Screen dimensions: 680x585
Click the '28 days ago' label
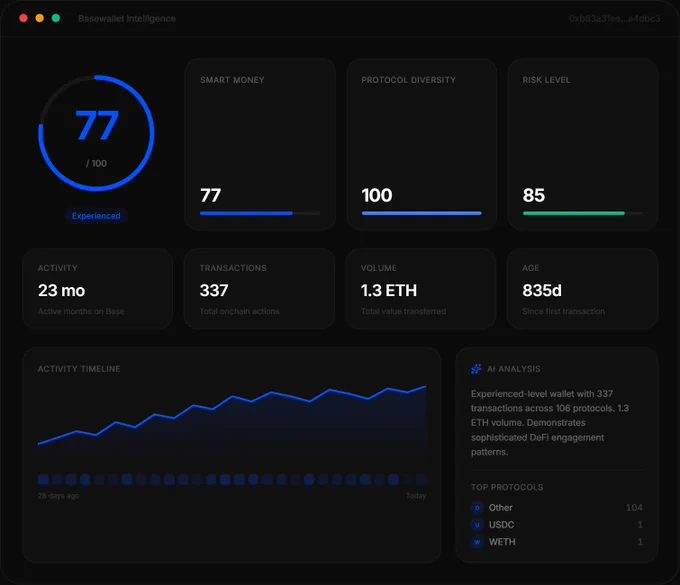click(58, 496)
